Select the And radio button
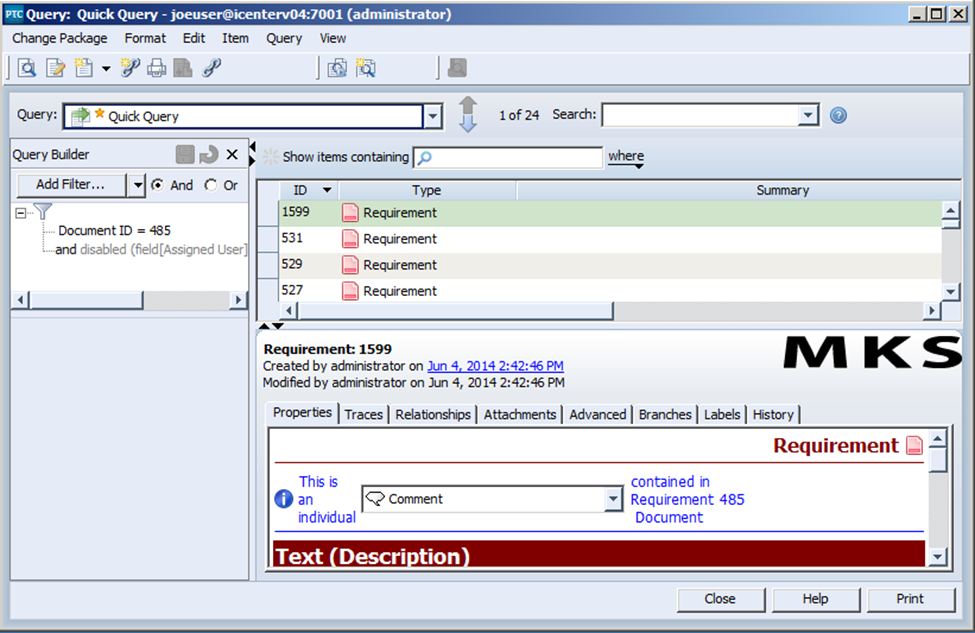 [x=158, y=185]
